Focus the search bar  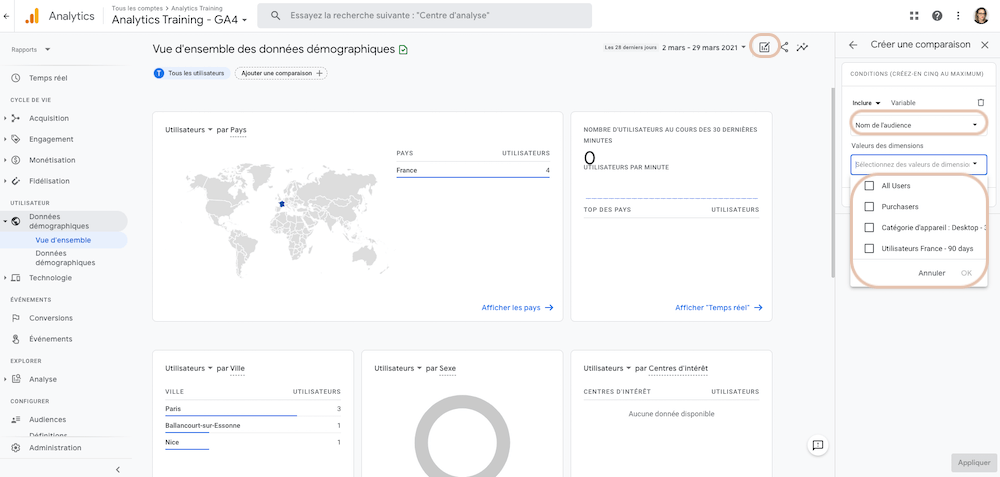424,15
